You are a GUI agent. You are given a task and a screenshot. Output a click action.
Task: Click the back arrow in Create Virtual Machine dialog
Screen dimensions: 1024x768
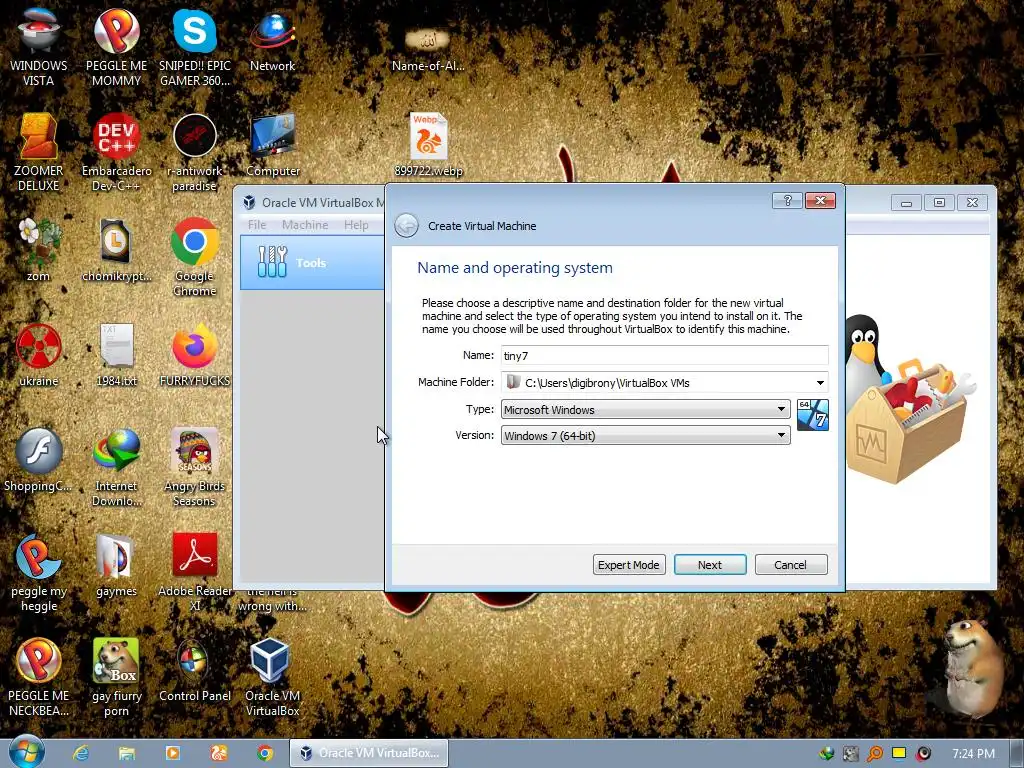tap(406, 226)
